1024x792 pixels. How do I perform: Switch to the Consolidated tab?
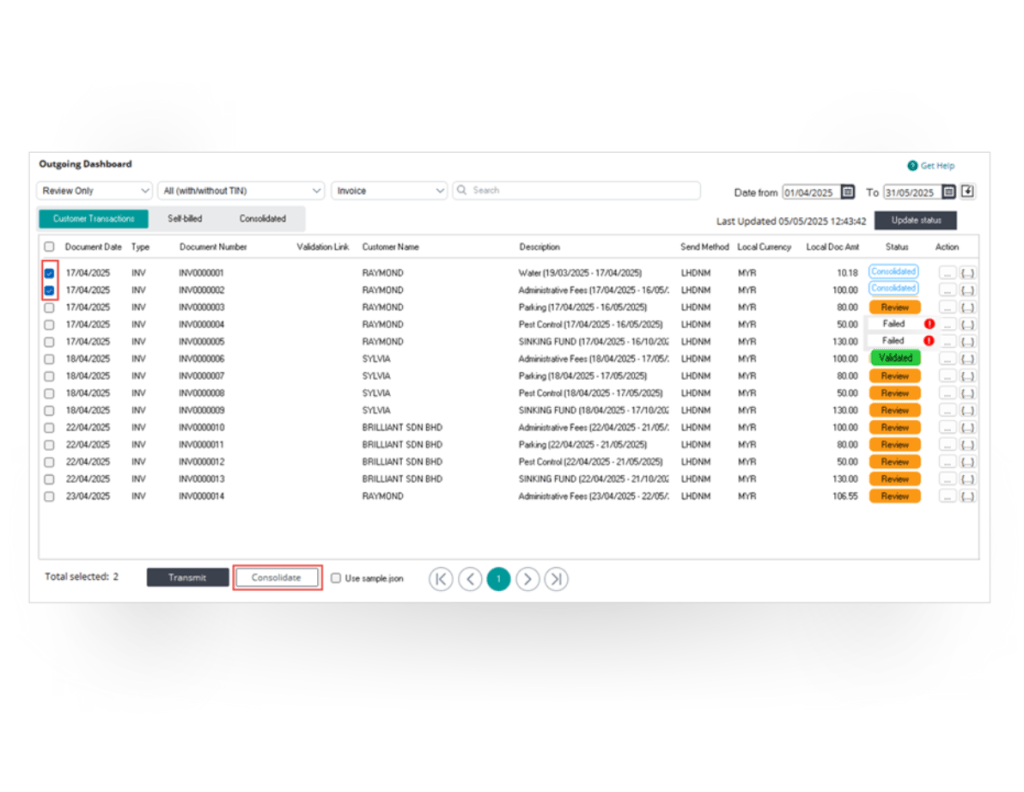click(x=262, y=219)
